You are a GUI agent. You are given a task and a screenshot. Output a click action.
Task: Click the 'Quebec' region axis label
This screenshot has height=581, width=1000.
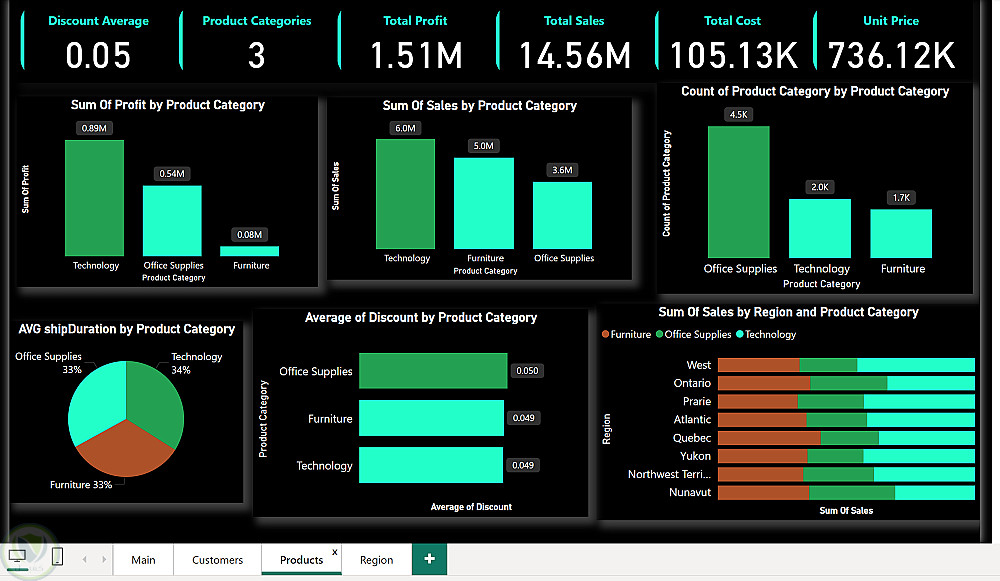[x=691, y=438]
